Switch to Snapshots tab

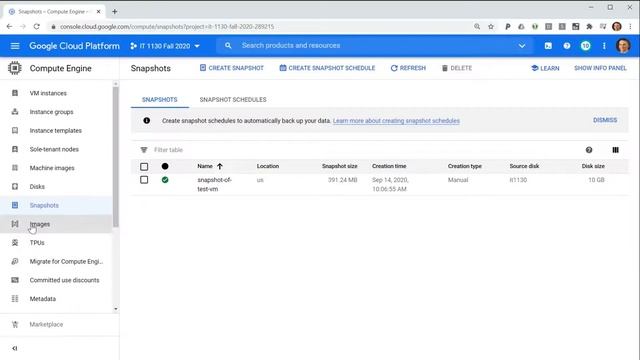(160, 100)
